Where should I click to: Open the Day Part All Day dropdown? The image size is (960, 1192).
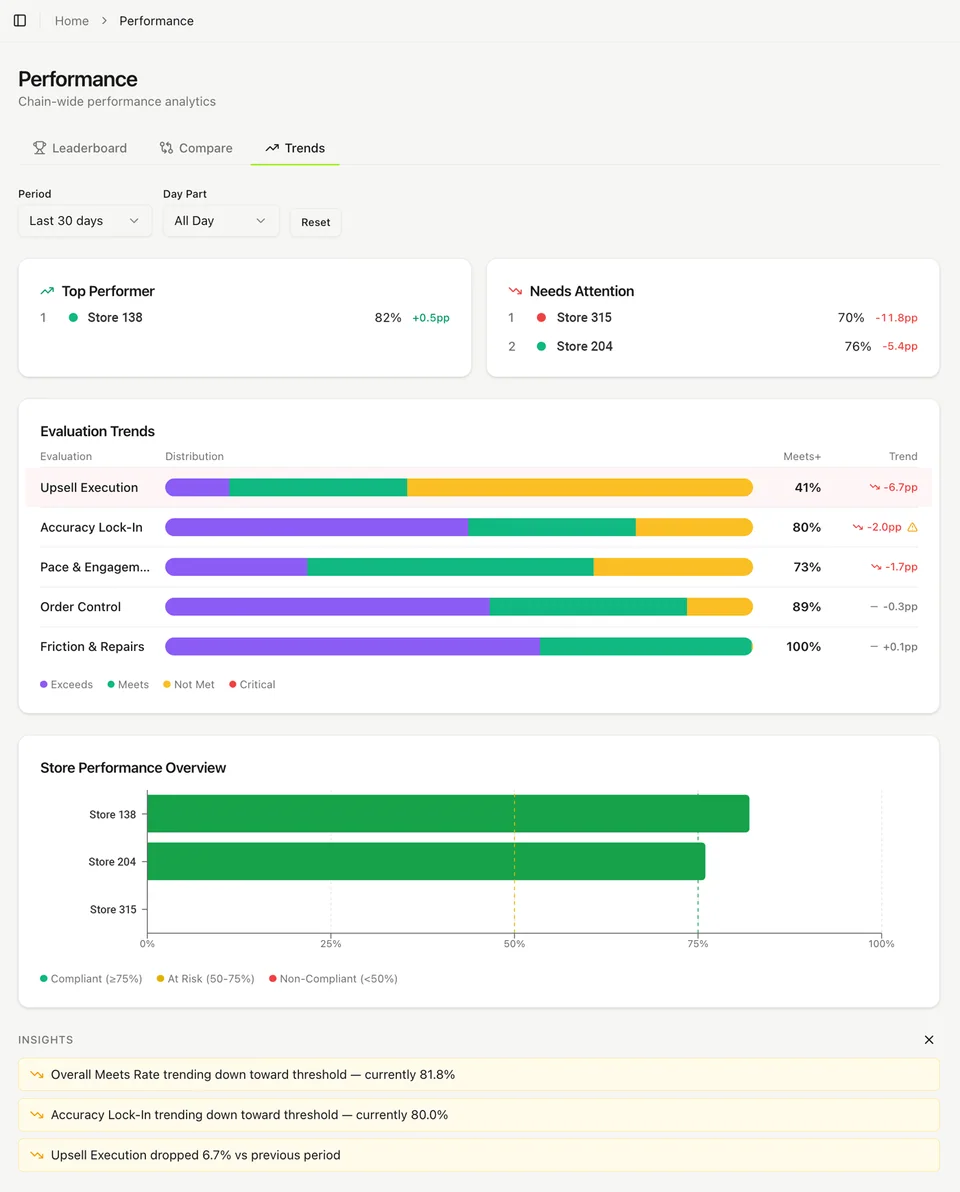click(x=221, y=220)
